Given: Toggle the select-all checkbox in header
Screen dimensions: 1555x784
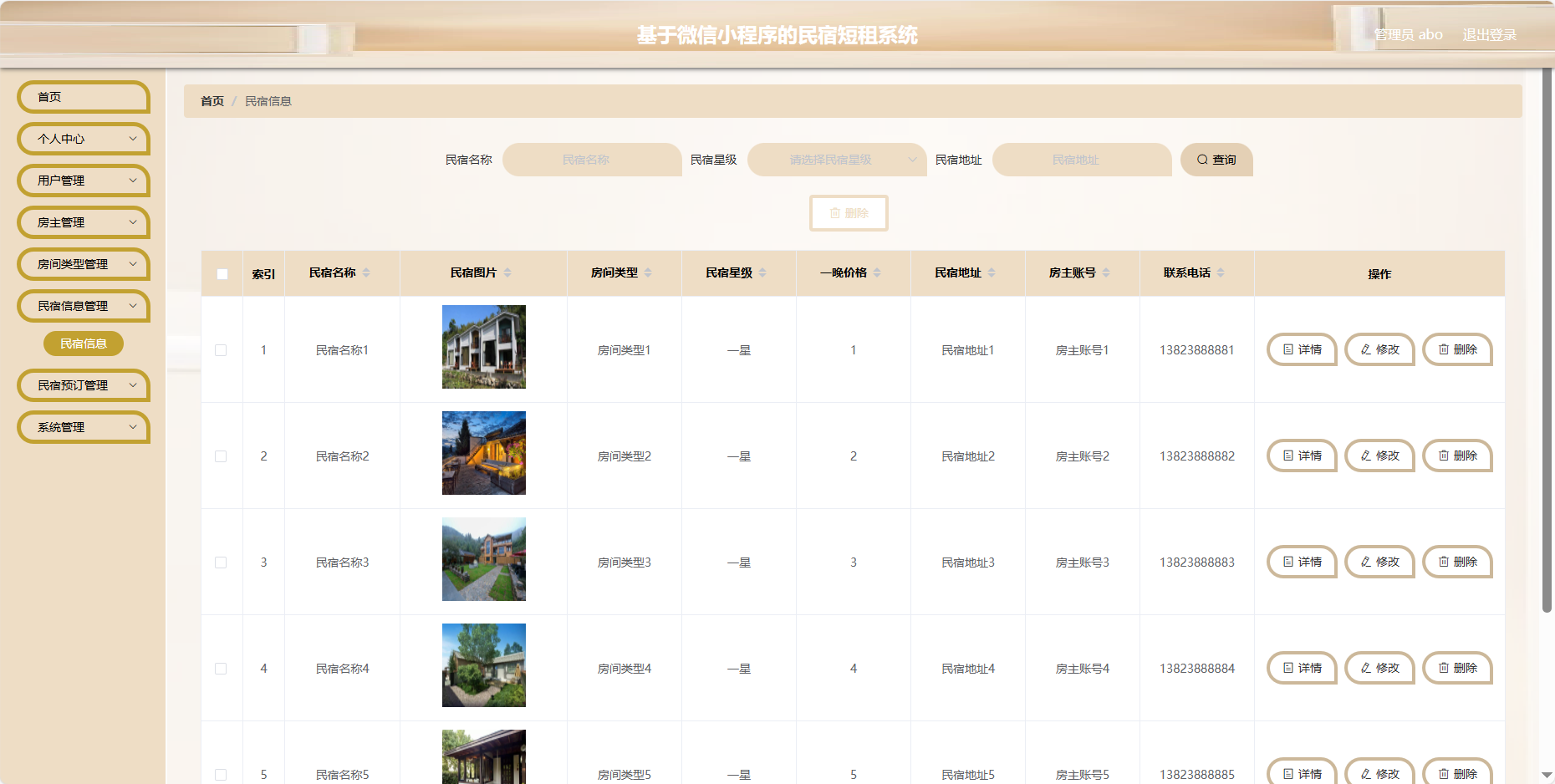Looking at the screenshot, I should tap(222, 274).
